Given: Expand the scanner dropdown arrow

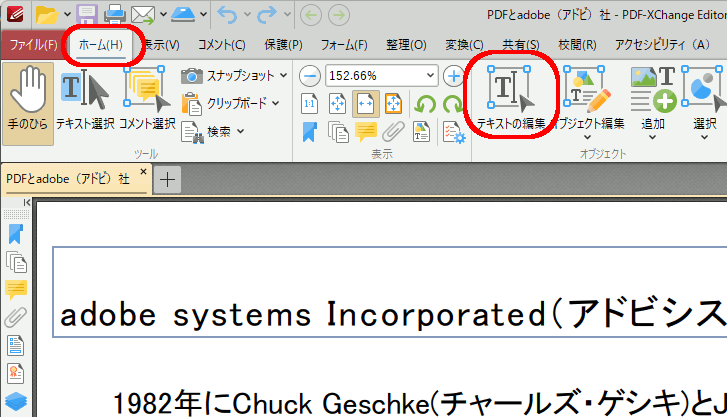Looking at the screenshot, I should [203, 14].
